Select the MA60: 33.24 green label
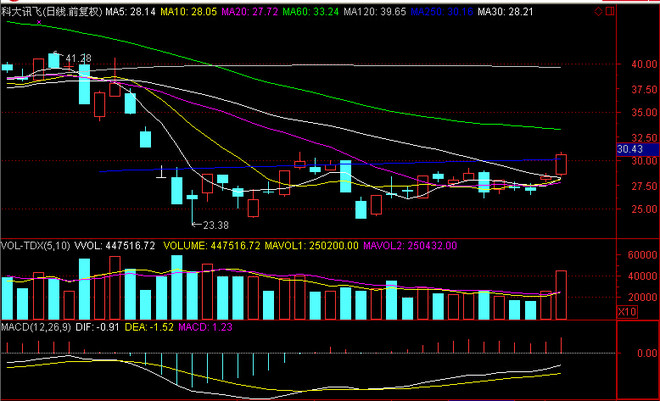 [311, 12]
